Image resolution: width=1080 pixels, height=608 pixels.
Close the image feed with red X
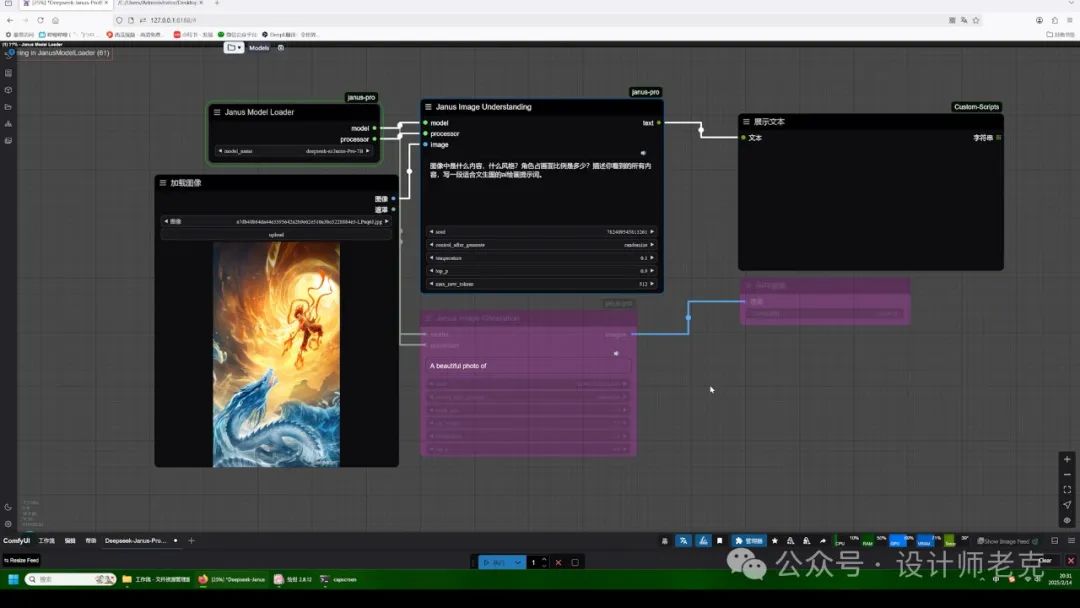tap(1071, 560)
